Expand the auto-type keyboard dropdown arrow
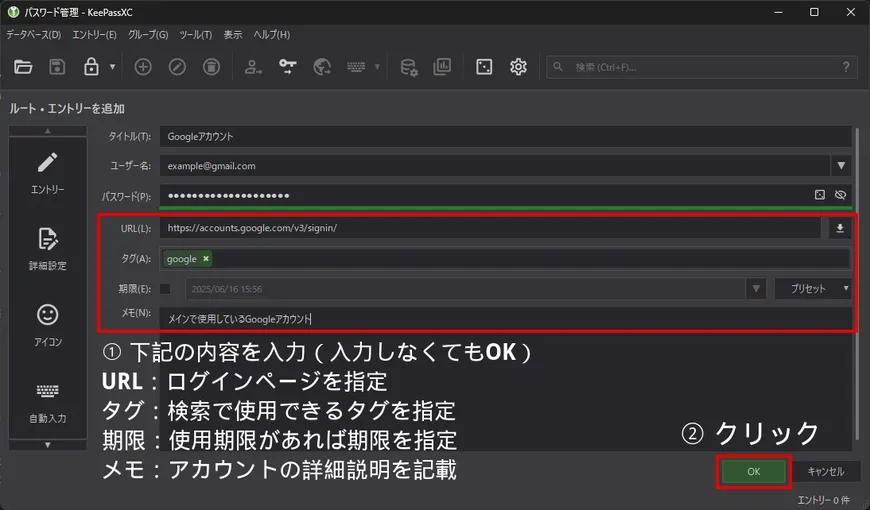Viewport: 870px width, 510px height. tap(377, 67)
